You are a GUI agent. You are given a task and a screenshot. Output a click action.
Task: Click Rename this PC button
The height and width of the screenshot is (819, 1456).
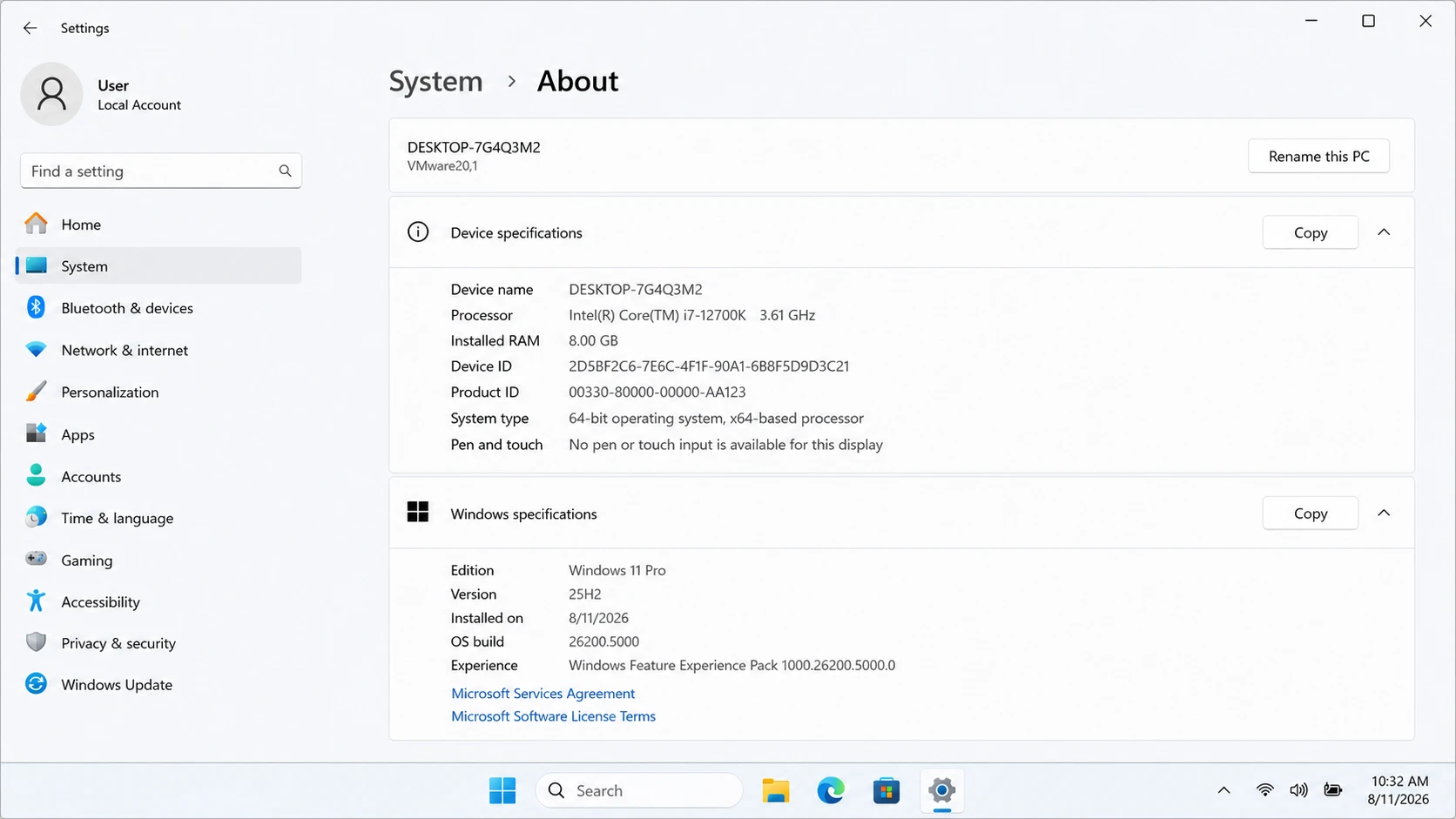coord(1318,156)
